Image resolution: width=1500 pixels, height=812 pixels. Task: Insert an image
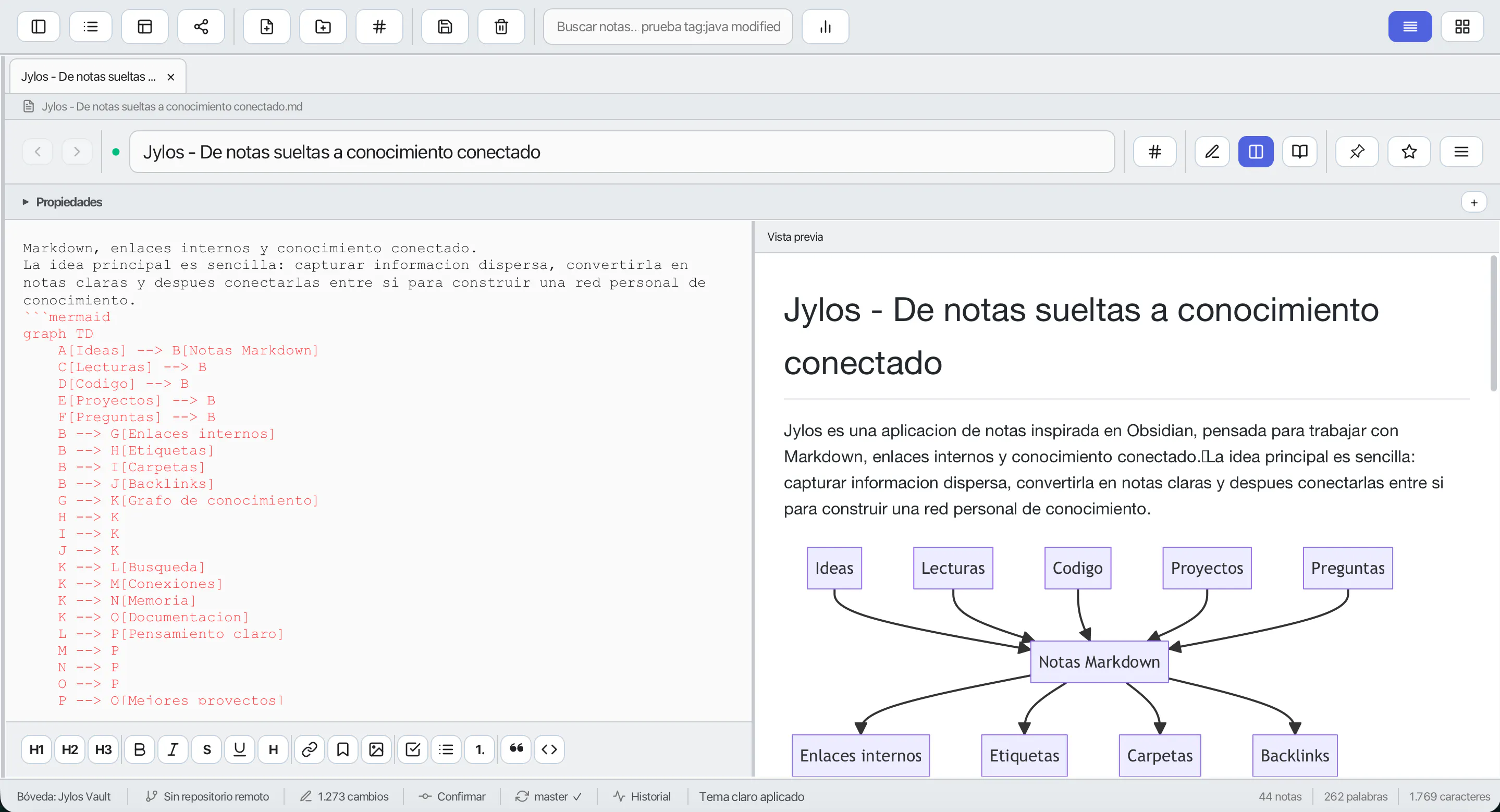click(376, 749)
